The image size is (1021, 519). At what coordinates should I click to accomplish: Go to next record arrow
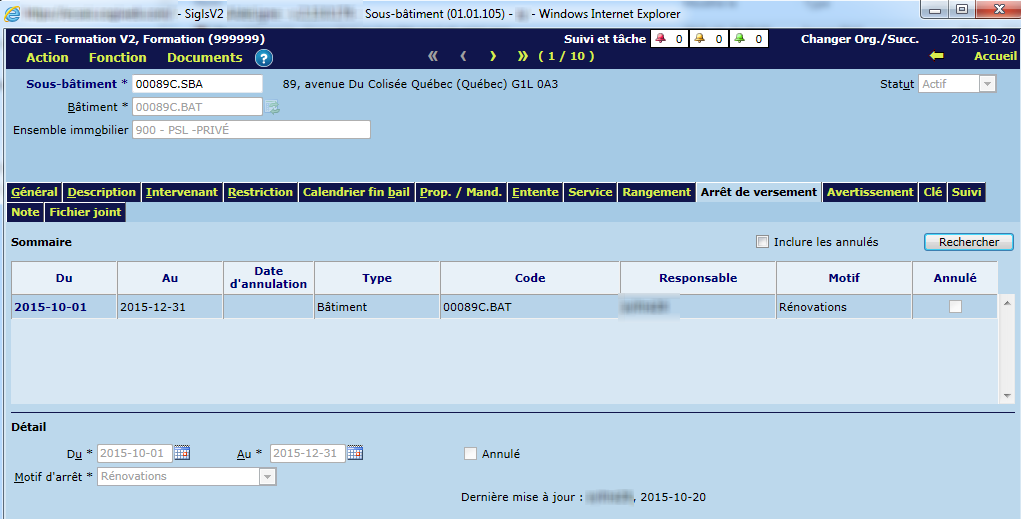pos(491,57)
